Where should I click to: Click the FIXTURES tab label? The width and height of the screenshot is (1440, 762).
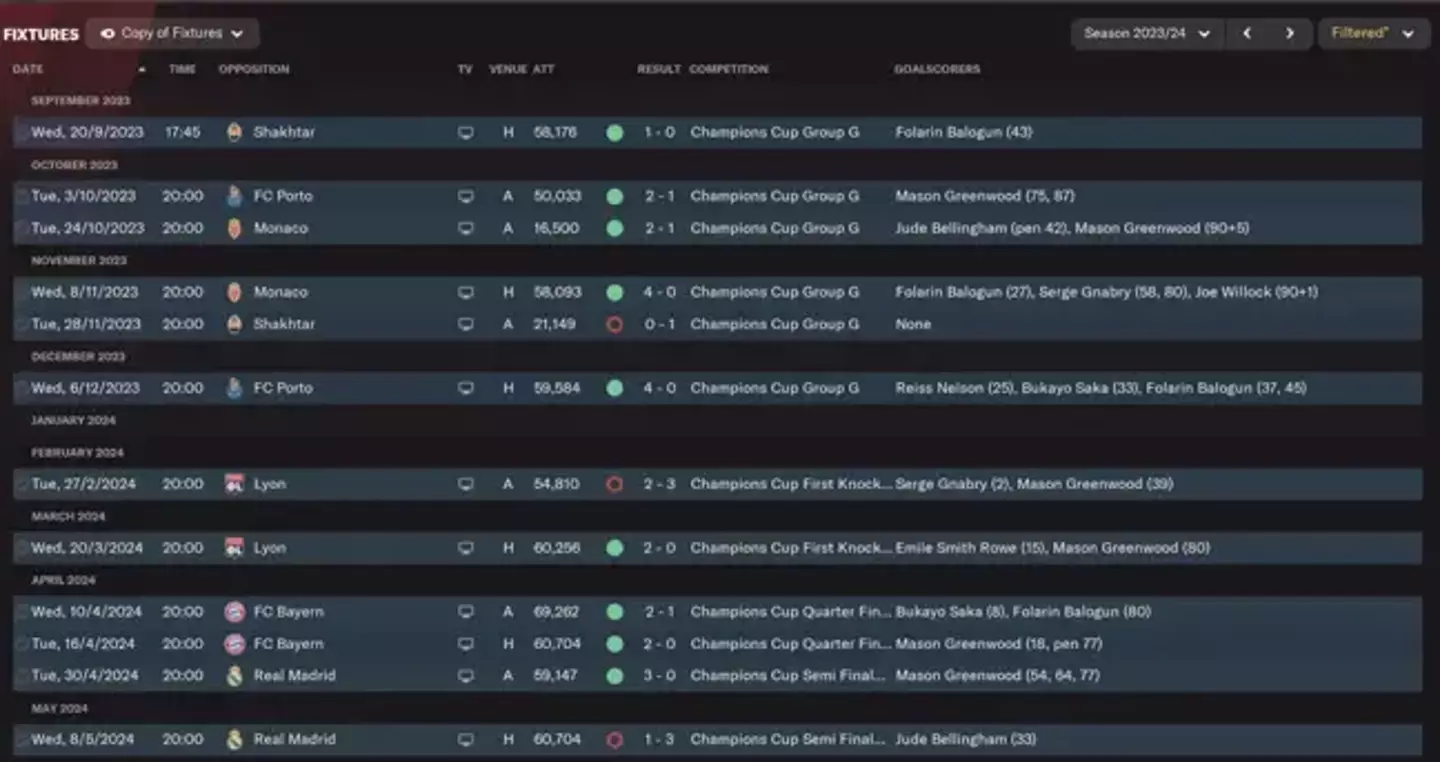pos(41,32)
